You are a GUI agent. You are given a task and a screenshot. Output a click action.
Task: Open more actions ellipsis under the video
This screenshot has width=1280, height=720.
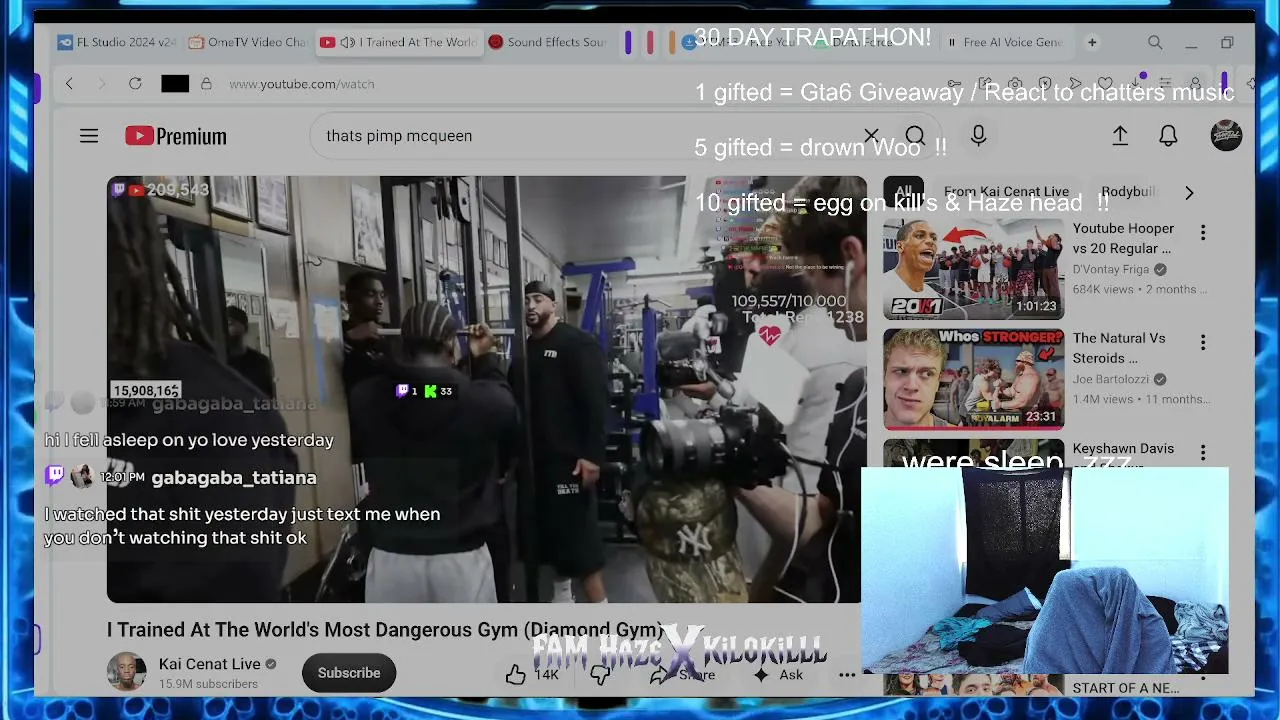point(847,675)
